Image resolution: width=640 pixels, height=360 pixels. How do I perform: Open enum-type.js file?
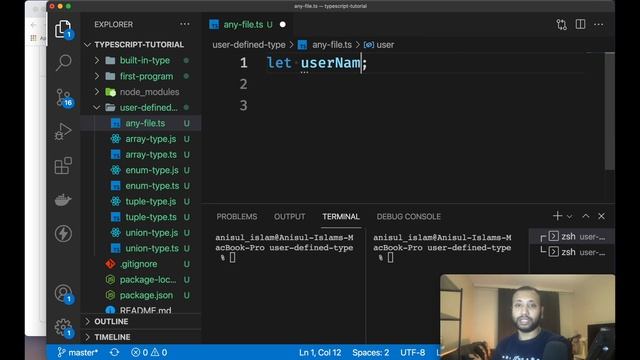(152, 170)
